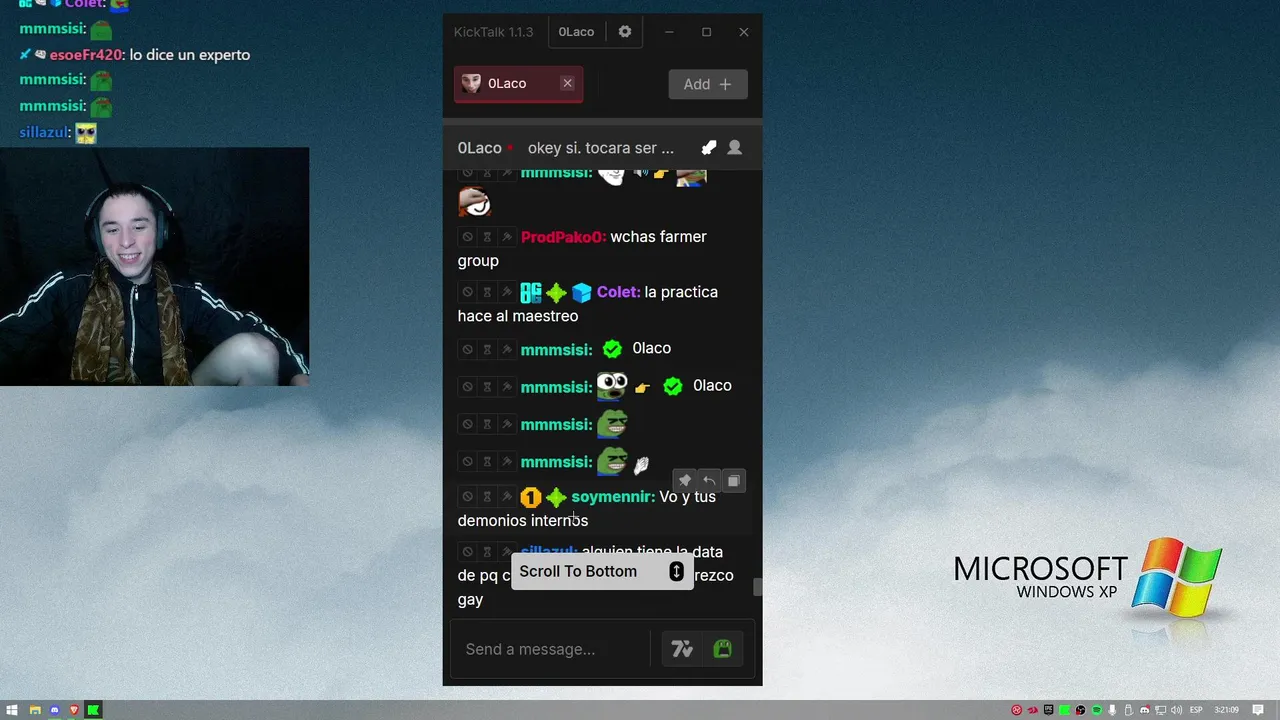The image size is (1280, 720).
Task: Open File Explorer from the taskbar
Action: pos(34,710)
